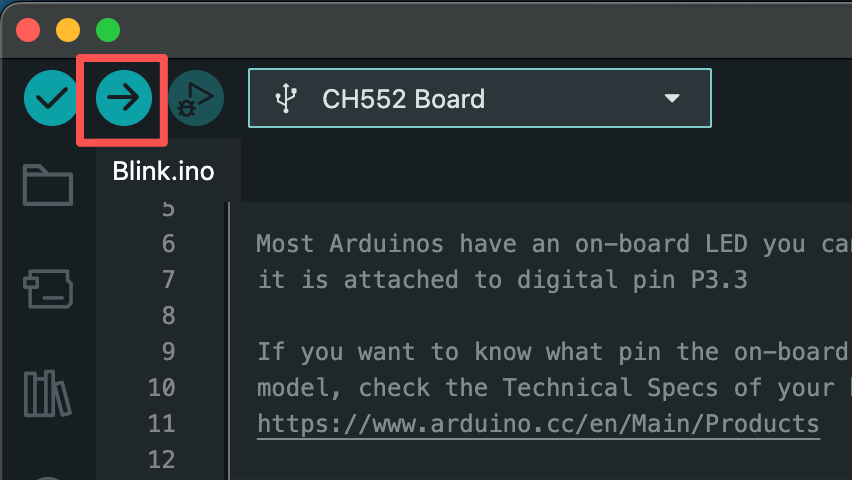Viewport: 852px width, 480px height.
Task: Zoom the window with the green button
Action: tap(107, 30)
